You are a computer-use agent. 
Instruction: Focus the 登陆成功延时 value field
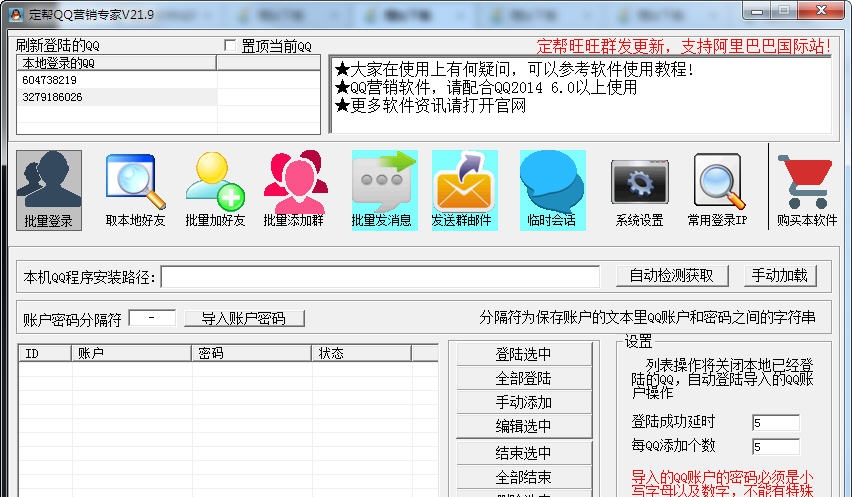pos(776,423)
